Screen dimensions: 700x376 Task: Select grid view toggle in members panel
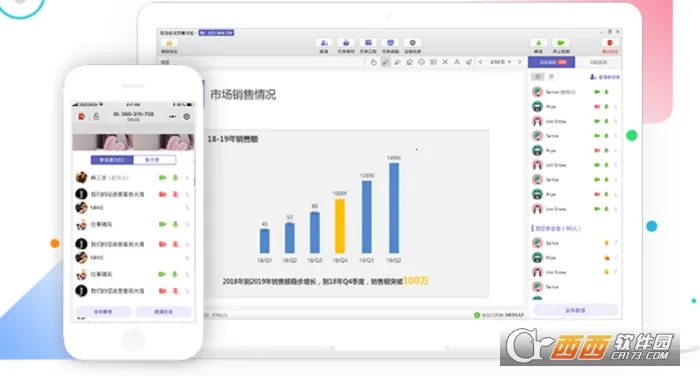click(x=551, y=77)
